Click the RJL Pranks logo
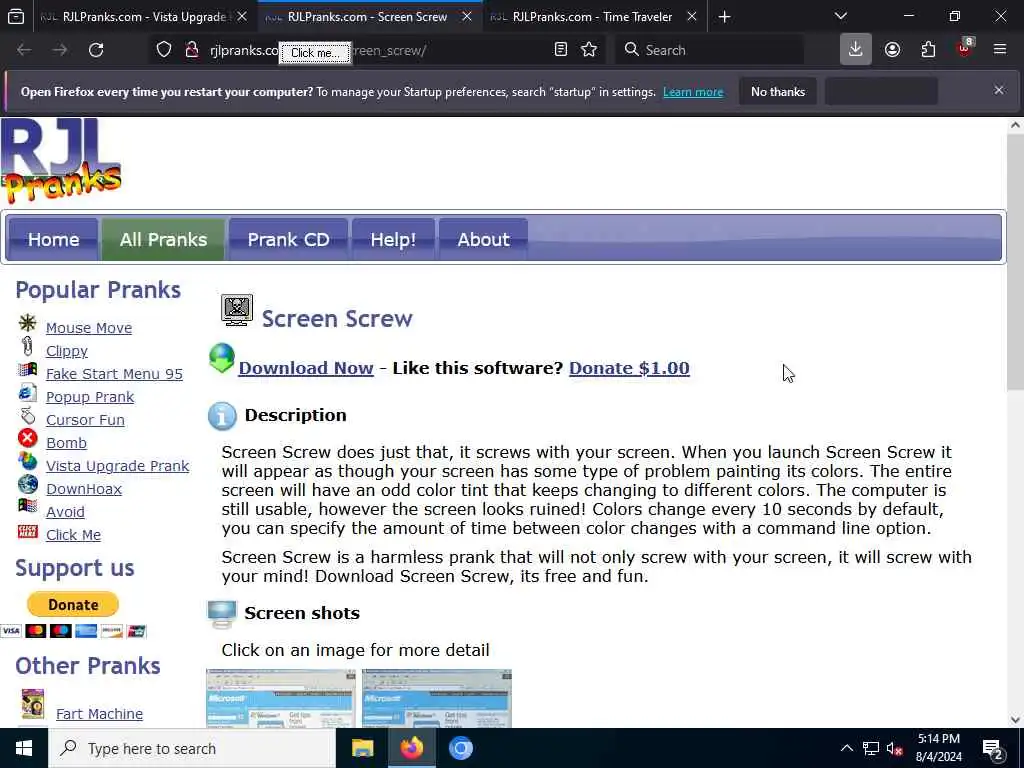 click(61, 161)
